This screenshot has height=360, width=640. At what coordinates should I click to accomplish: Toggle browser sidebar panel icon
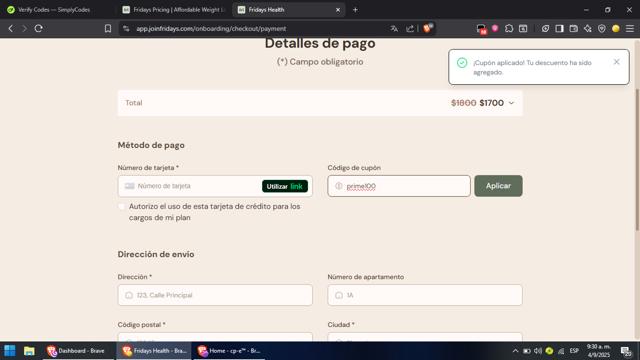point(560,29)
